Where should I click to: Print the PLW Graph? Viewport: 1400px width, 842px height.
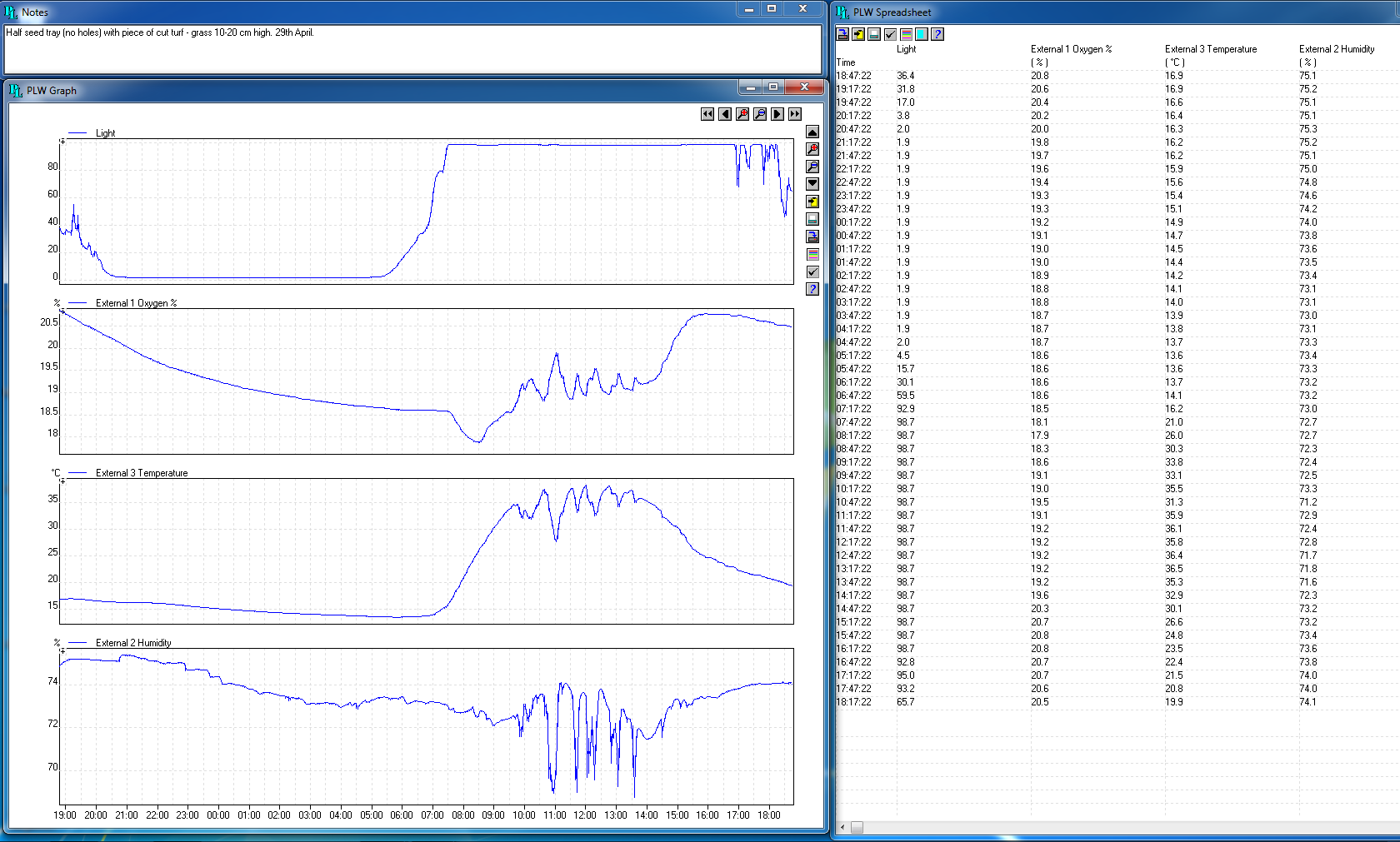(812, 219)
